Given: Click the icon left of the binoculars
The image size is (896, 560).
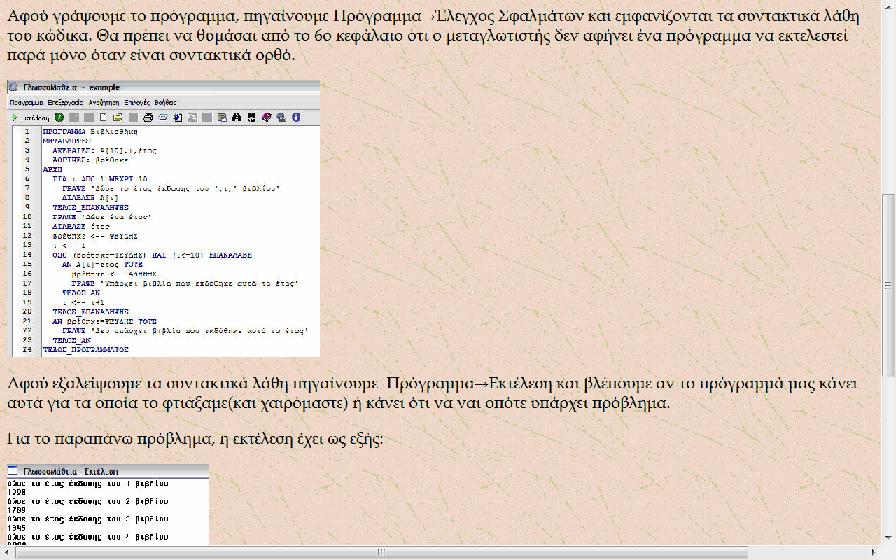Looking at the screenshot, I should pyautogui.click(x=222, y=118).
